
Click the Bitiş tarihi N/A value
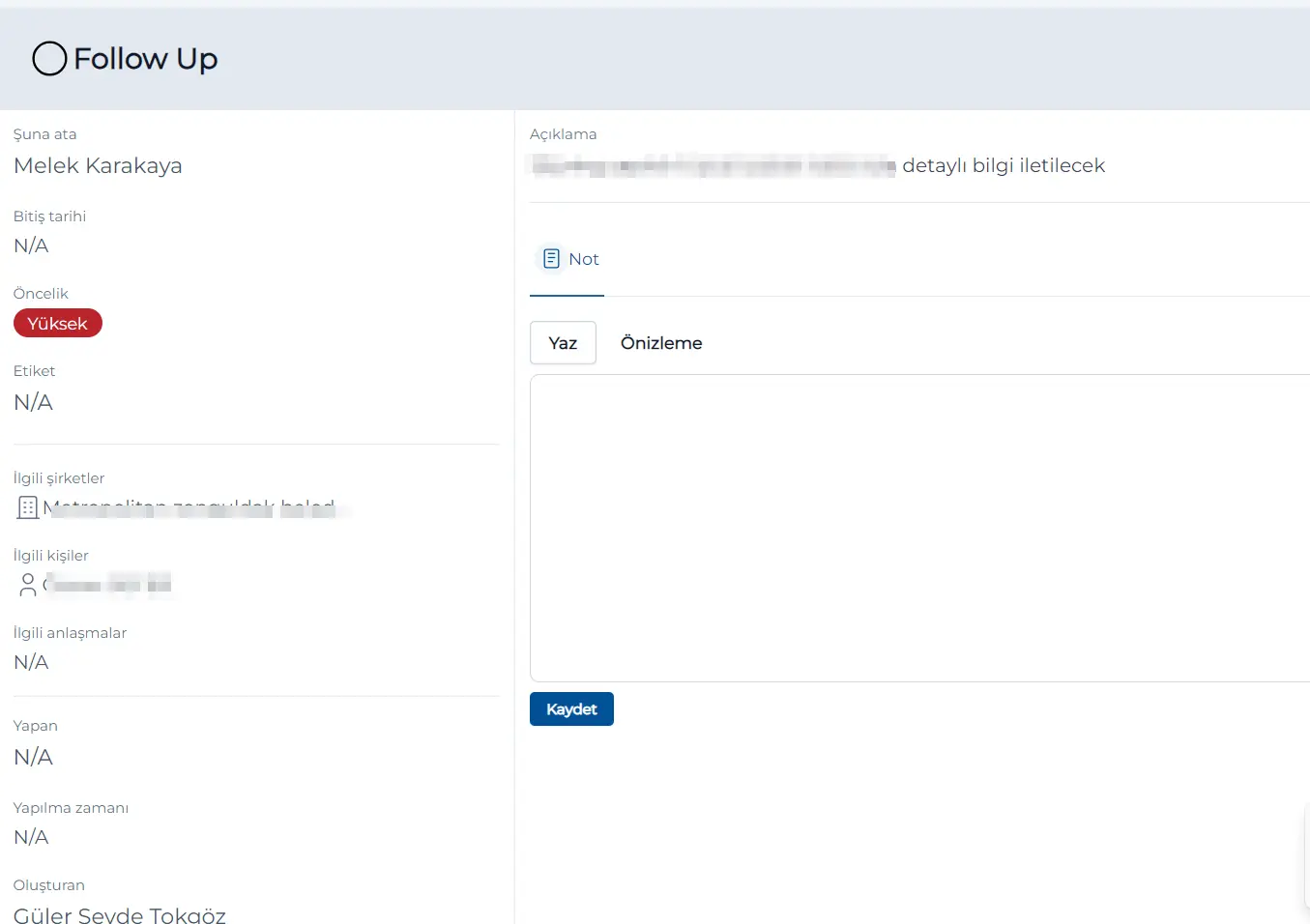31,245
